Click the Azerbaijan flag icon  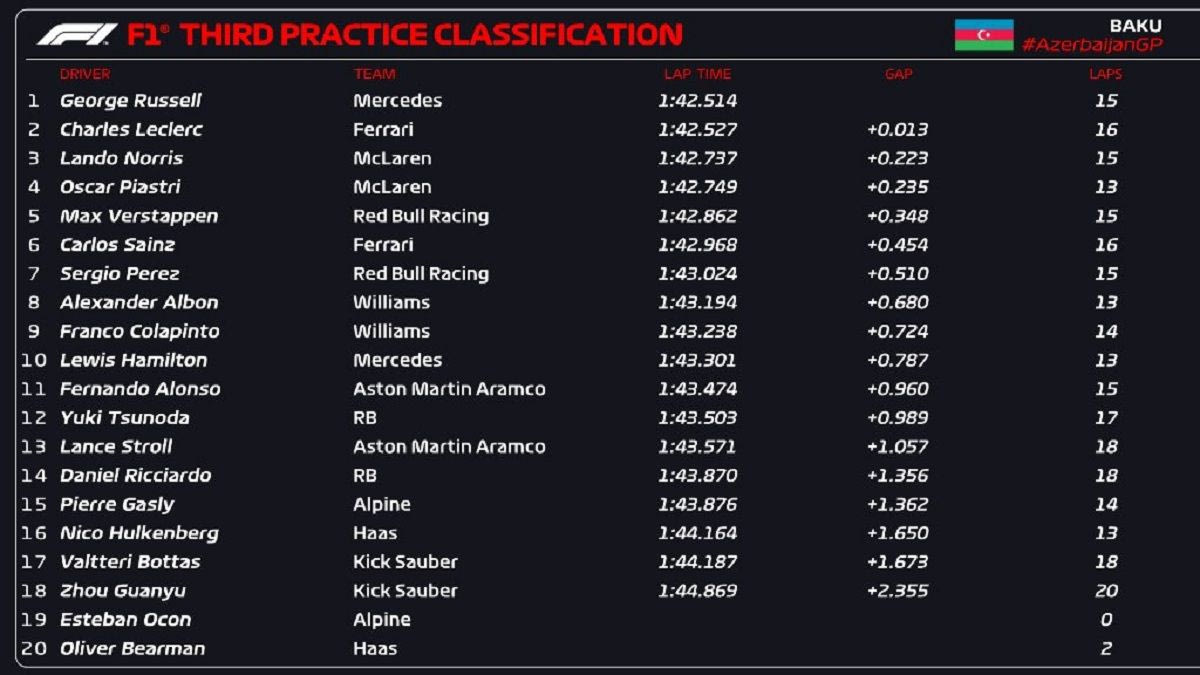[983, 35]
